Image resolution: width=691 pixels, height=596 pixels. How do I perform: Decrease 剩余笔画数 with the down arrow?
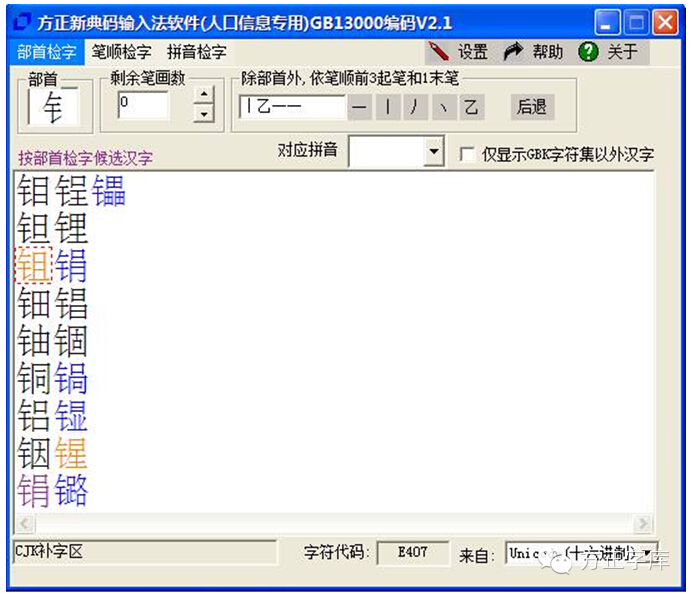click(204, 113)
